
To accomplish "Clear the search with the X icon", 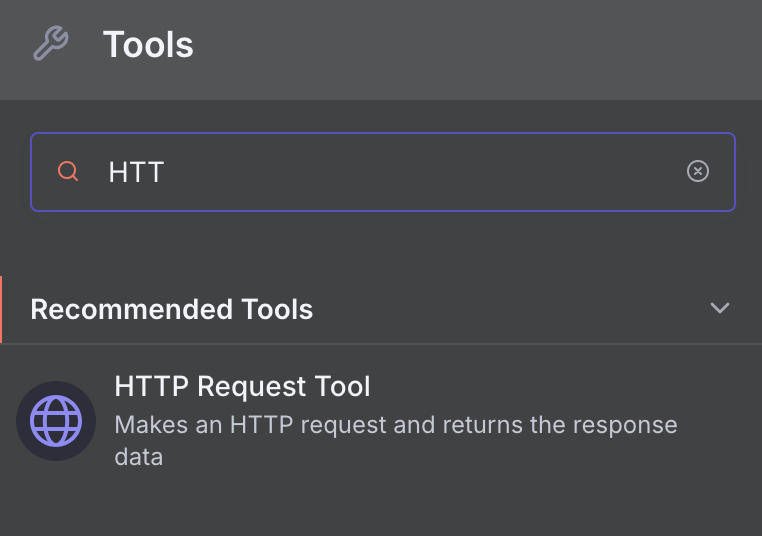I will 698,172.
